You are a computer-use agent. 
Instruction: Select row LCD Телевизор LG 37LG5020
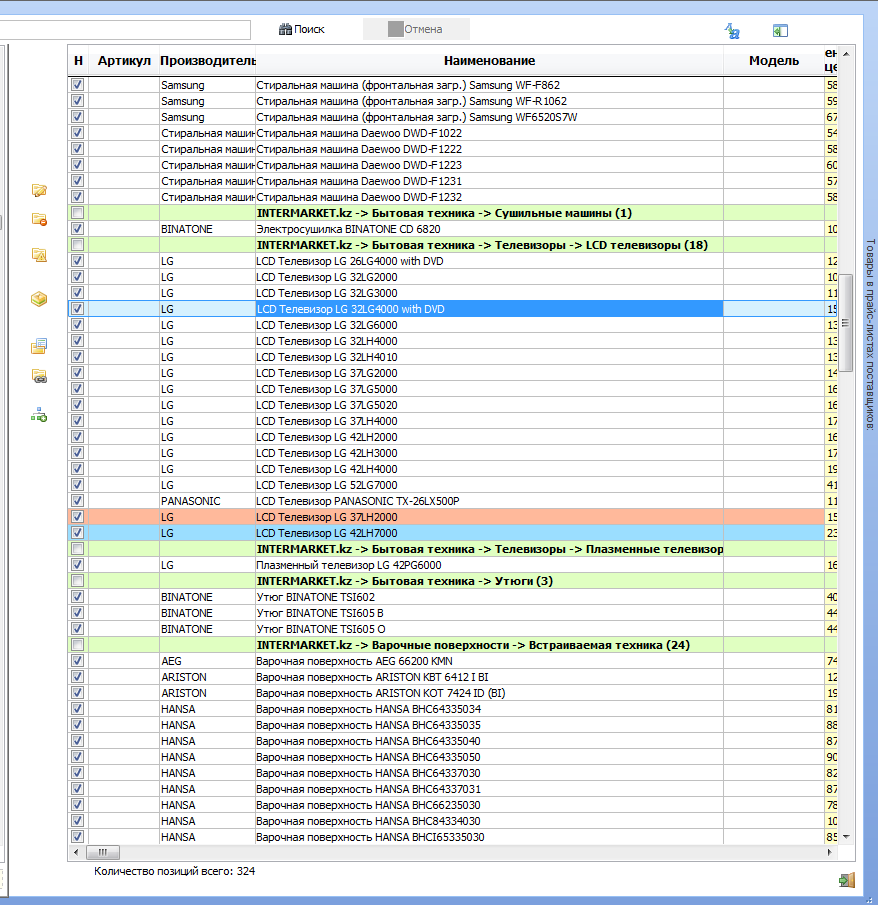pos(453,405)
